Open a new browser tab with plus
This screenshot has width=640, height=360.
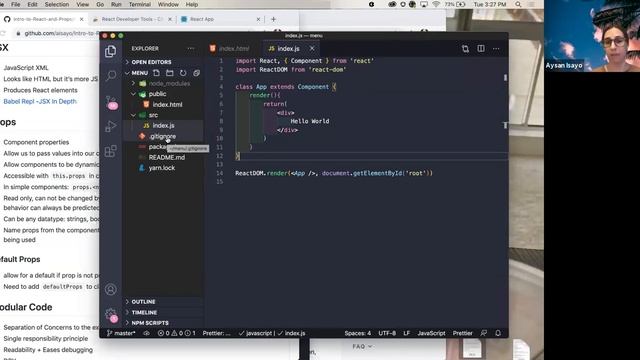[x=273, y=19]
